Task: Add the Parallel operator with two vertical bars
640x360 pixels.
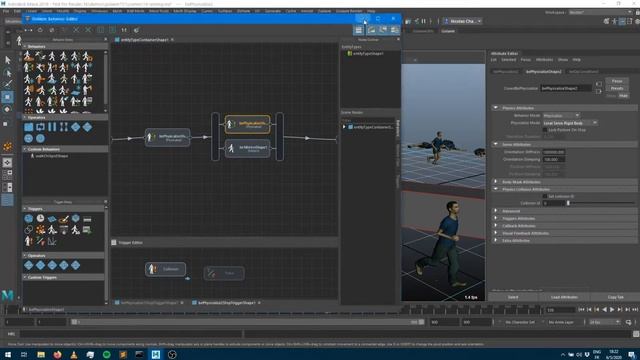Action: pos(52,127)
